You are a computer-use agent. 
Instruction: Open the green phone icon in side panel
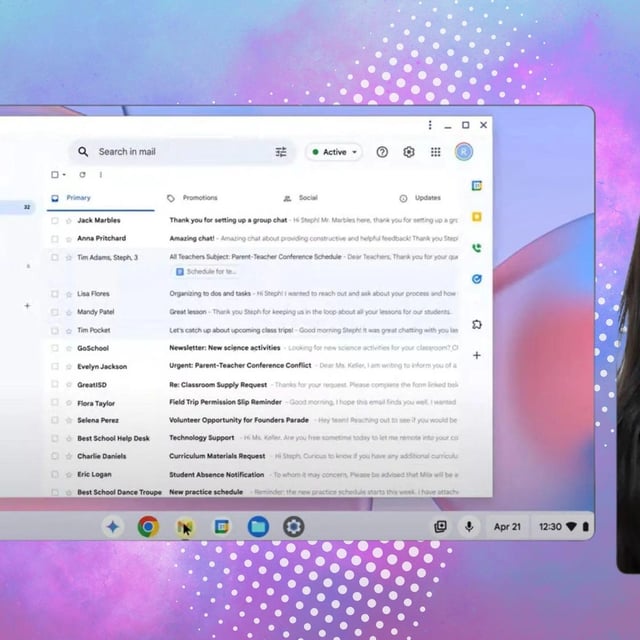pos(477,248)
